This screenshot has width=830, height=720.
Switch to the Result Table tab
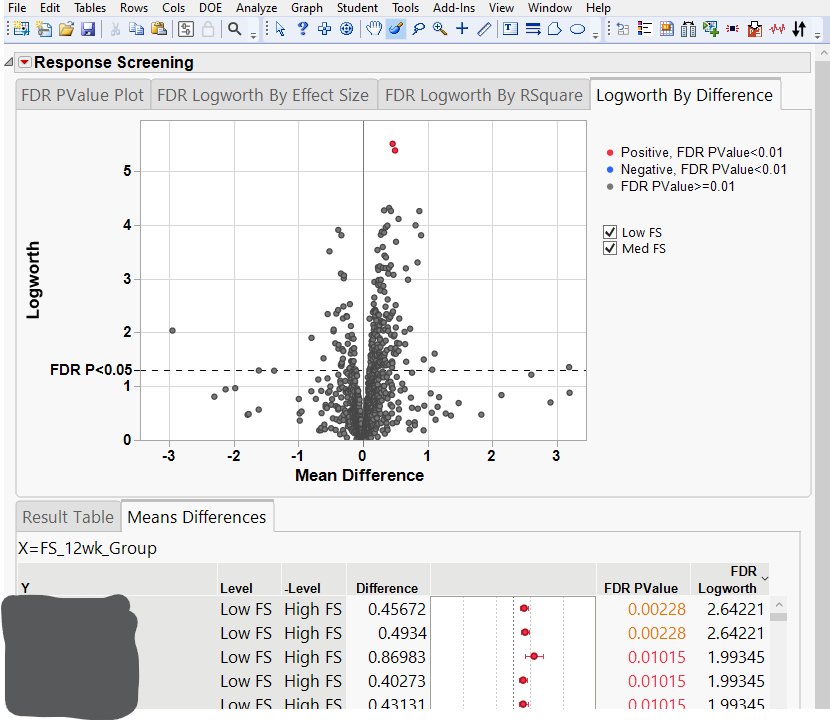point(67,517)
